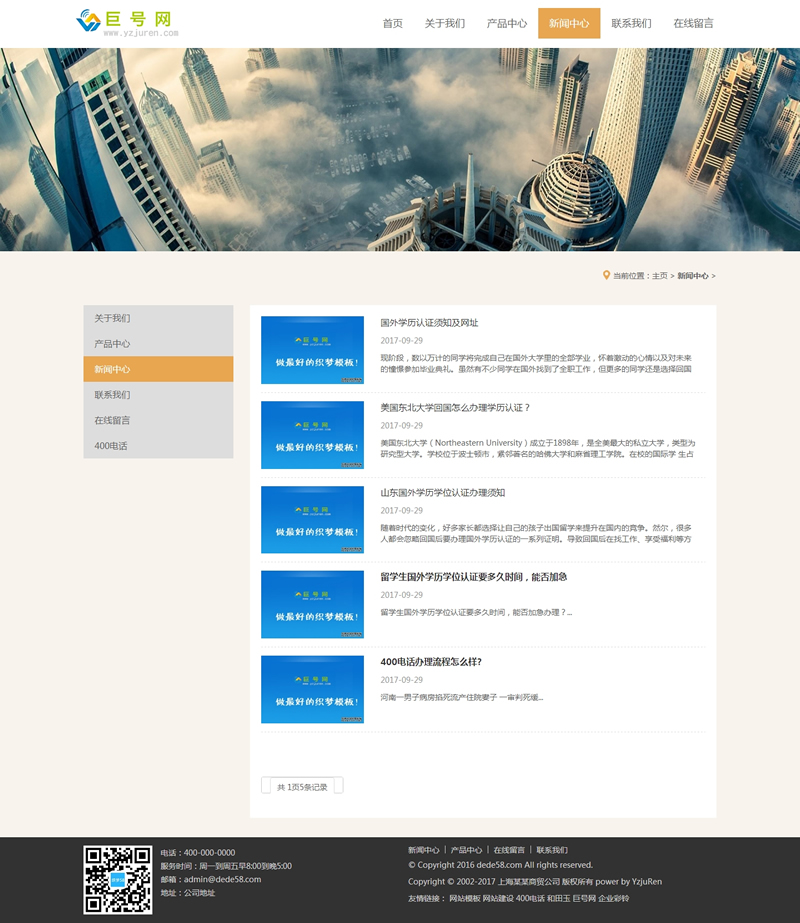
Task: Open article 国外学历认证须知及网址
Action: 429,323
